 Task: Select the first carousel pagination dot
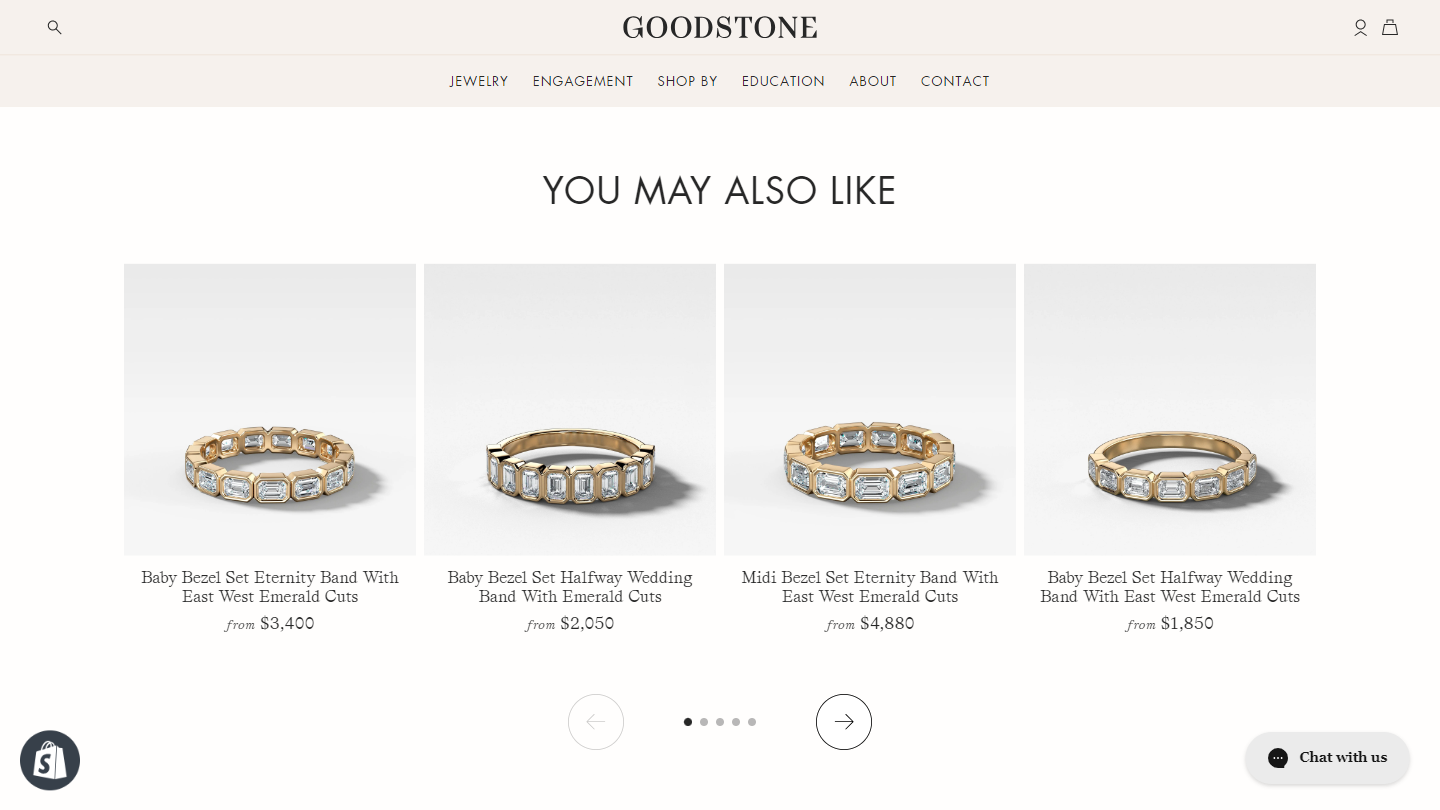tap(688, 722)
